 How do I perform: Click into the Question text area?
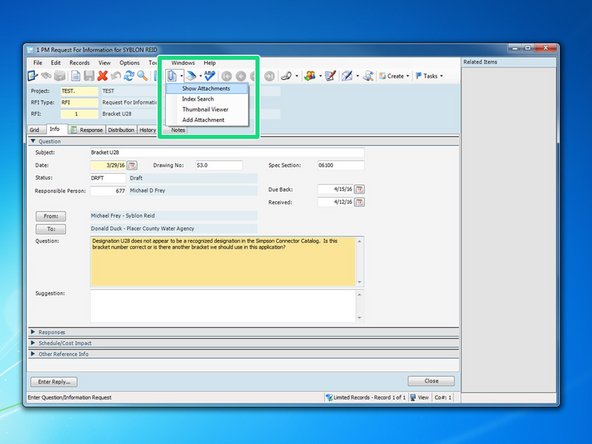[x=223, y=261]
